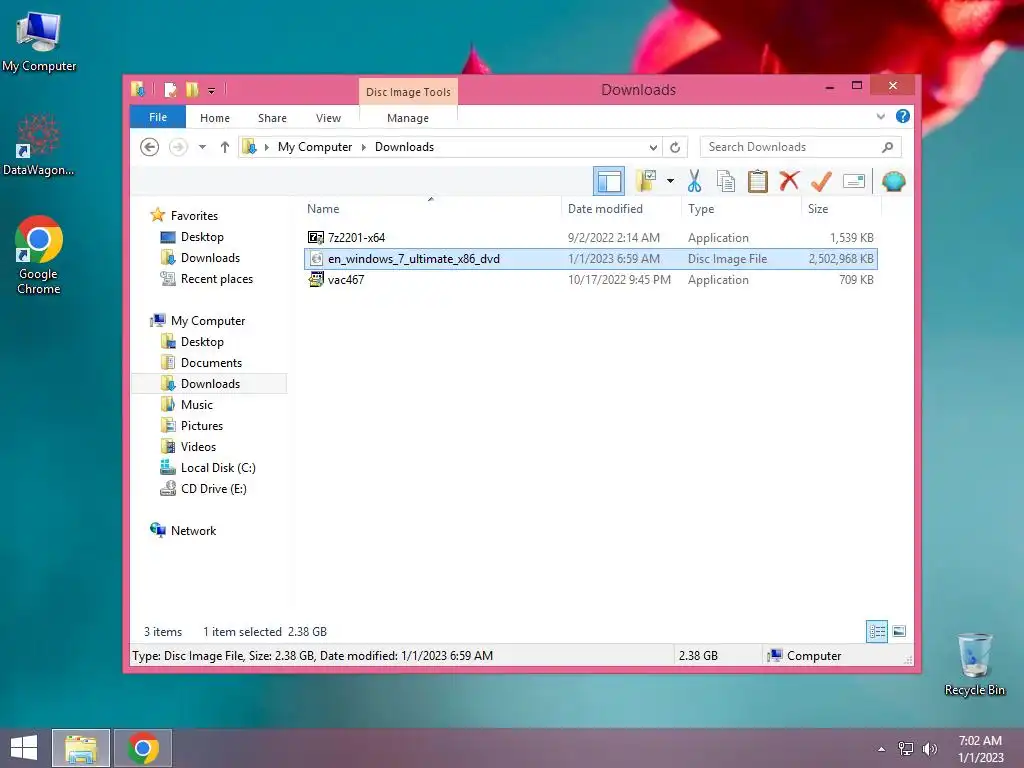
Task: Click the Up one level arrow
Action: click(225, 147)
